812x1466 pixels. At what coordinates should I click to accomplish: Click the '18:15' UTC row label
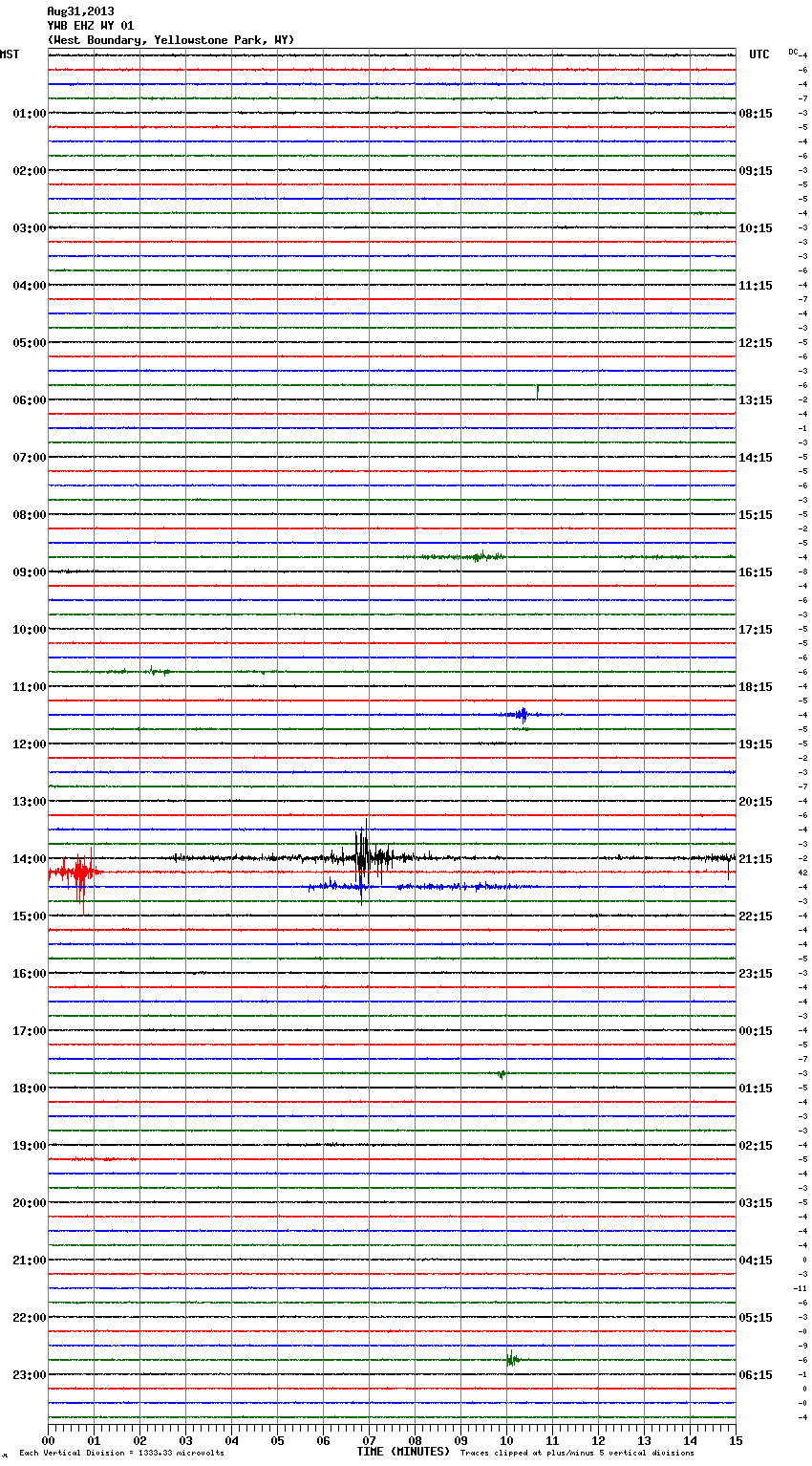coord(756,687)
